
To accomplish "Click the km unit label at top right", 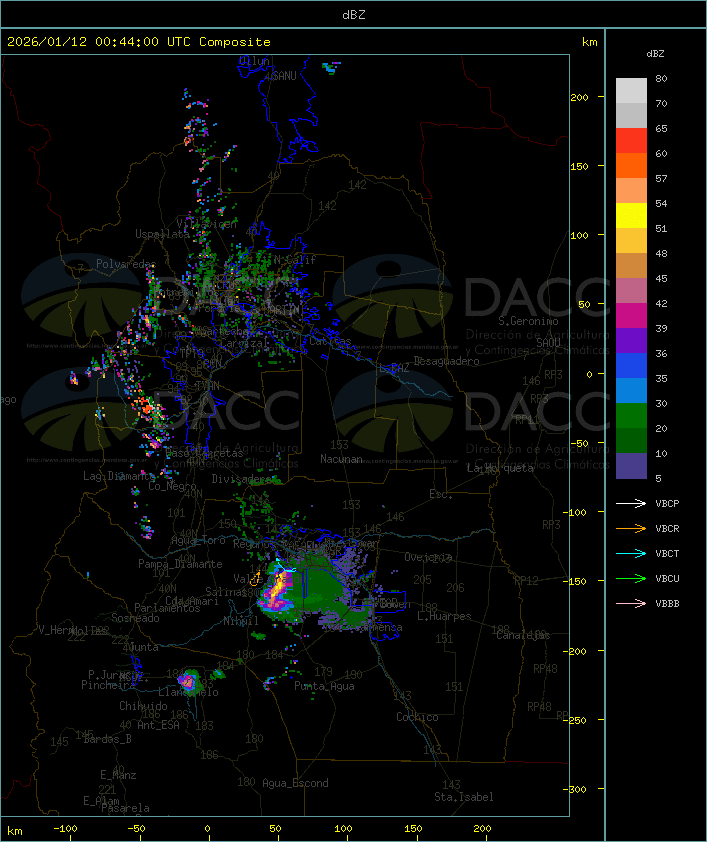I will tap(589, 42).
